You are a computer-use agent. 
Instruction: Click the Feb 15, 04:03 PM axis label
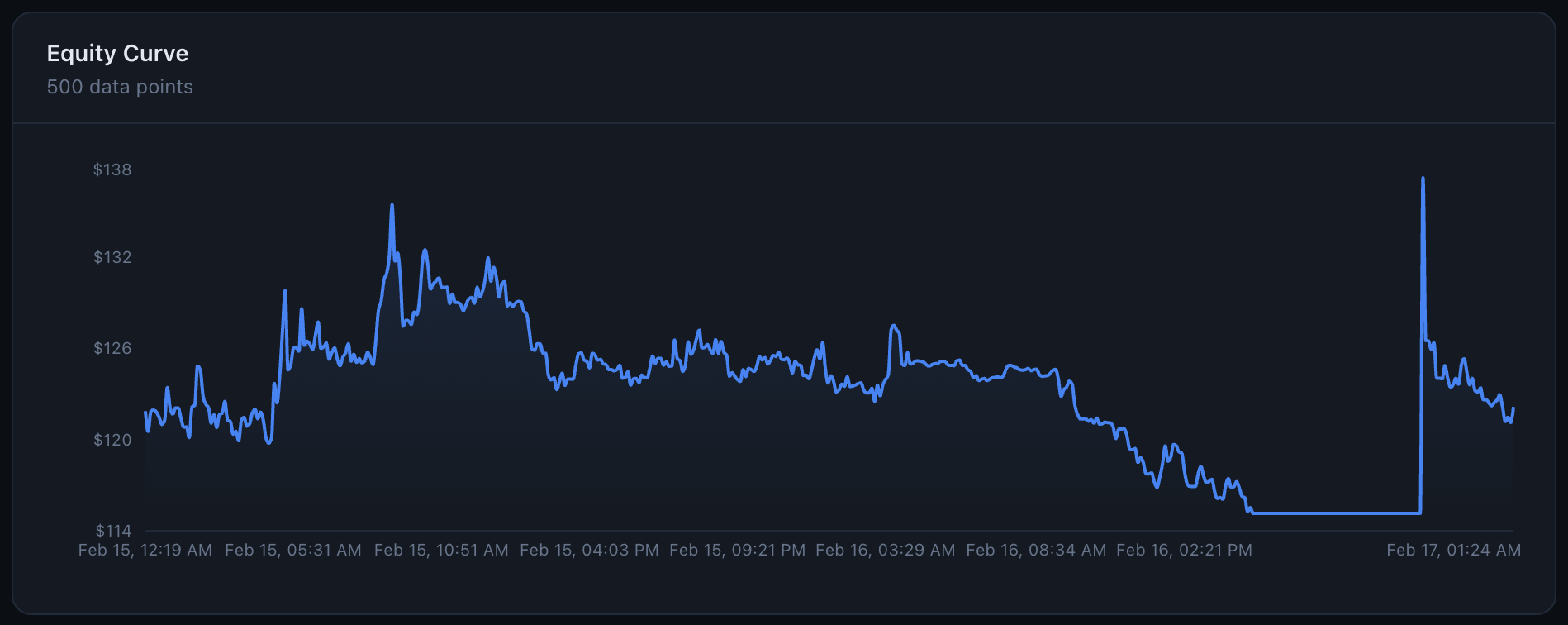(589, 550)
